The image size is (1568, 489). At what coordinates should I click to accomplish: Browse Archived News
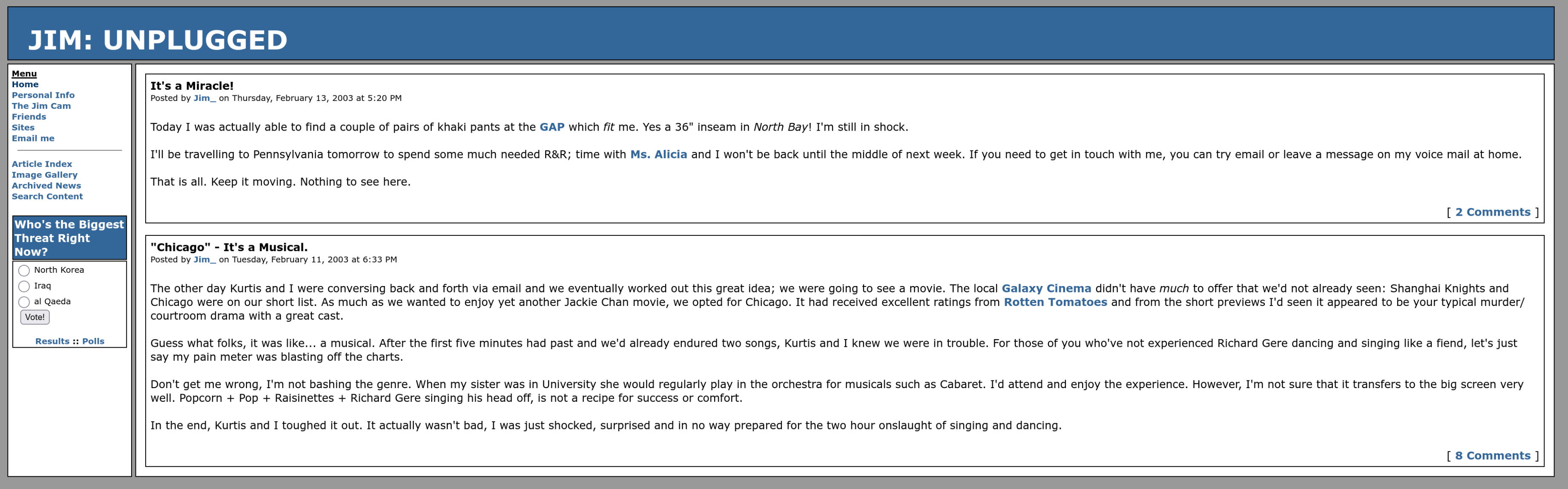tap(46, 186)
